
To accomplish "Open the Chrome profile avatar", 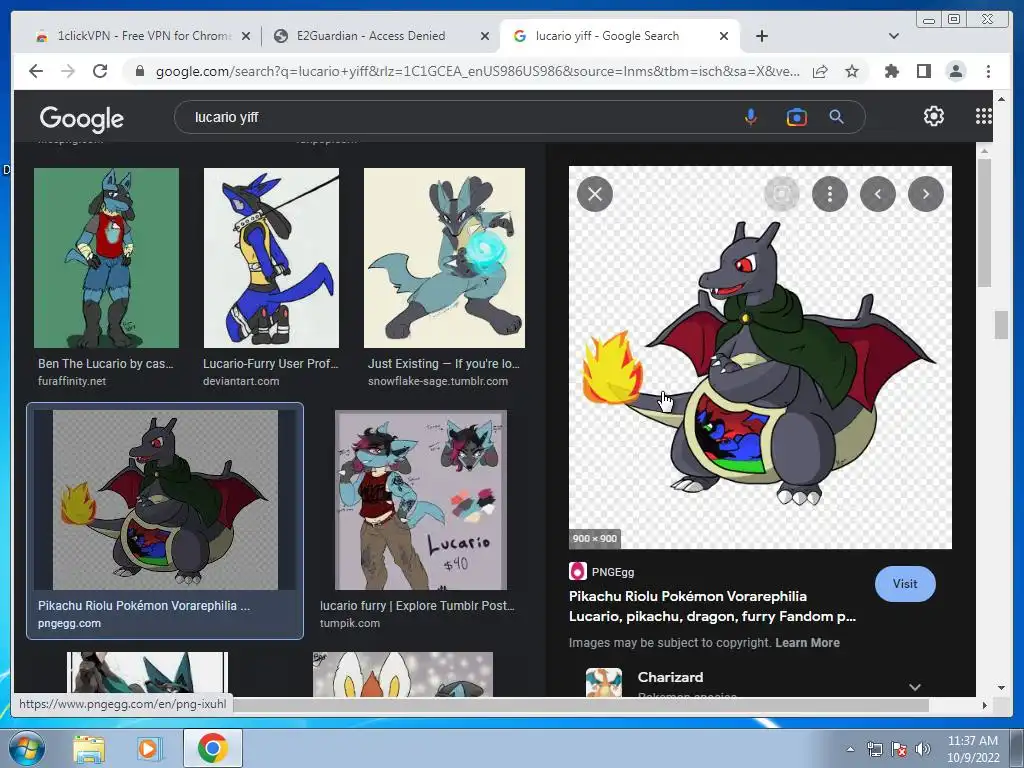I will [x=955, y=71].
